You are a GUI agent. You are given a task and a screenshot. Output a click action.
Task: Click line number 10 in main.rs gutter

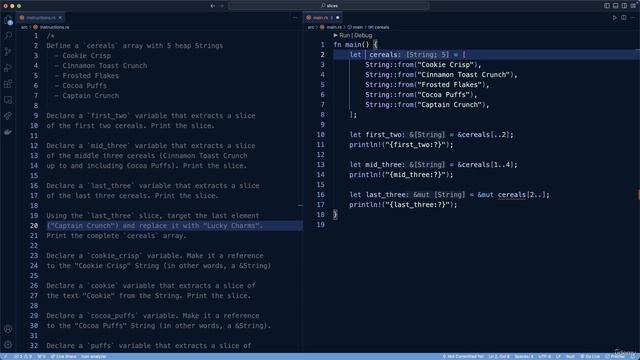coord(321,135)
